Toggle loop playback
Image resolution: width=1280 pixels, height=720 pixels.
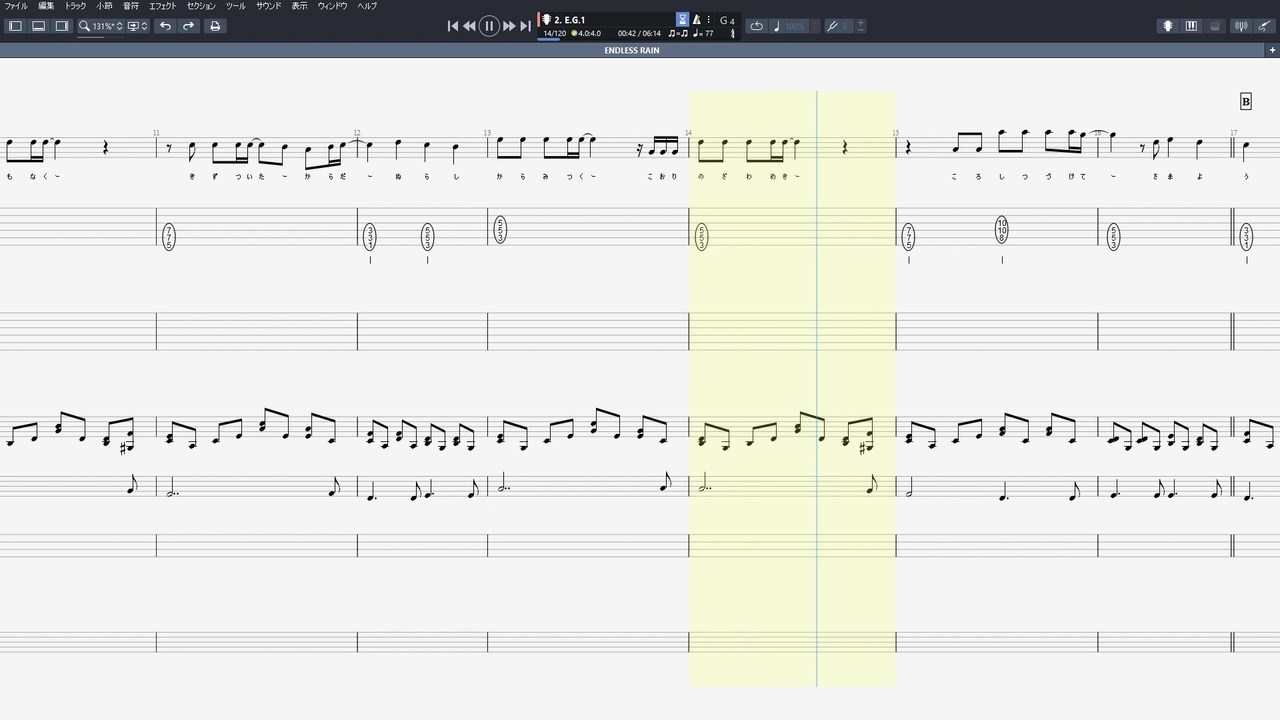coord(757,26)
